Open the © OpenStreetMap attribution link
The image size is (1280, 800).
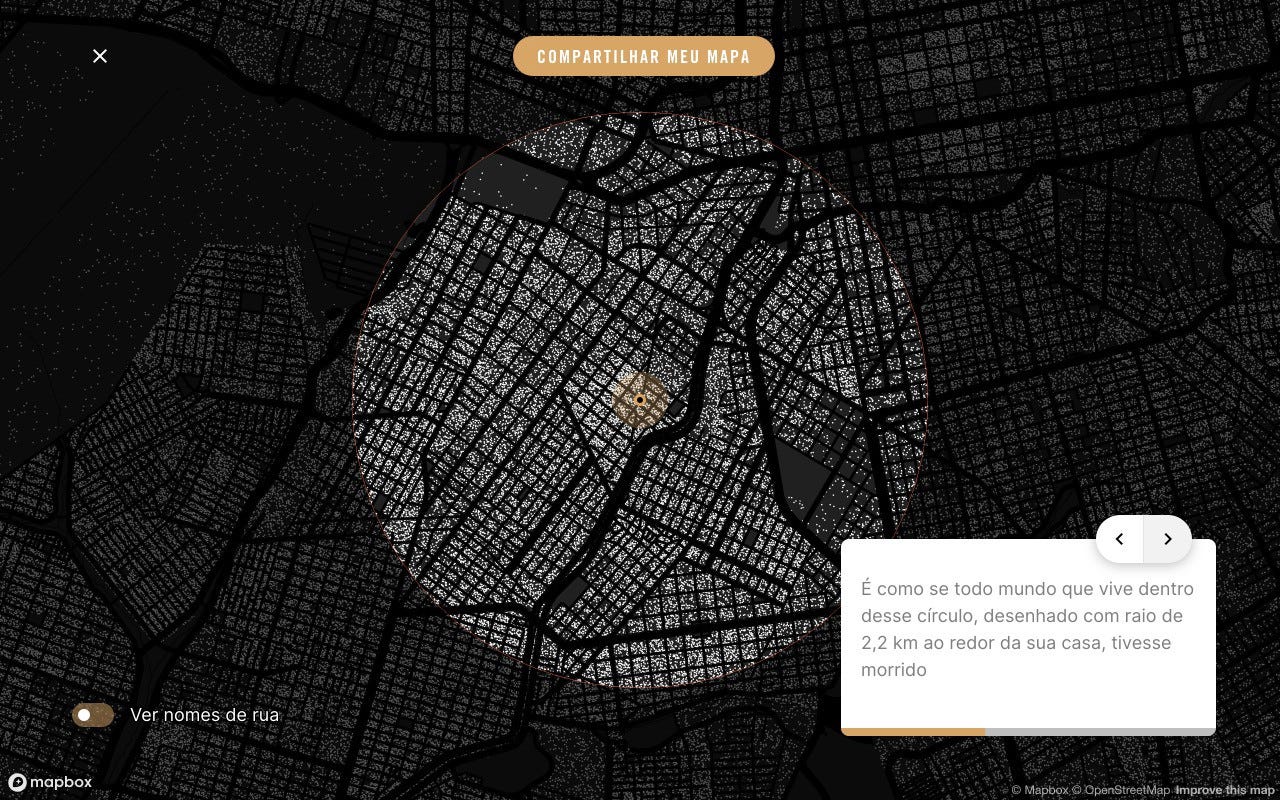(x=1121, y=790)
